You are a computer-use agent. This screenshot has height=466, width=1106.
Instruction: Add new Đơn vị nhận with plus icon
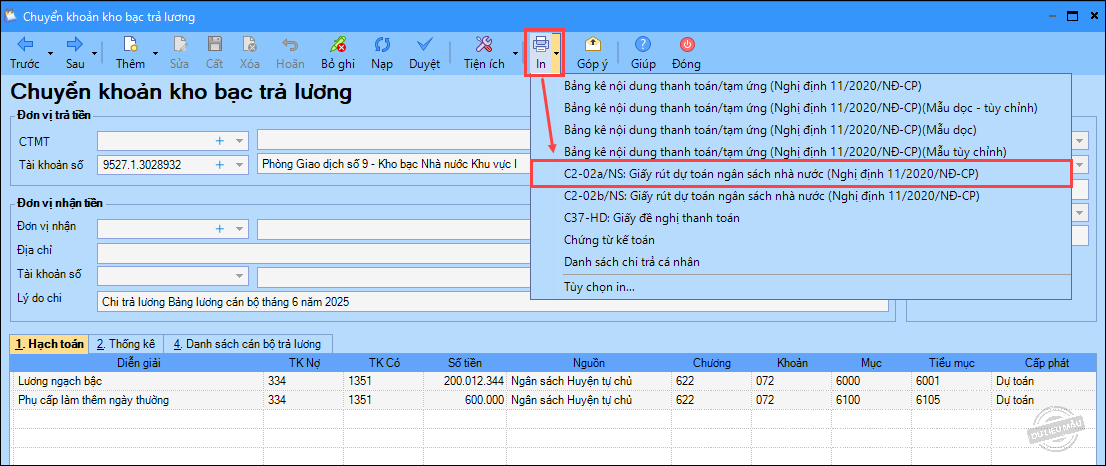(x=219, y=228)
